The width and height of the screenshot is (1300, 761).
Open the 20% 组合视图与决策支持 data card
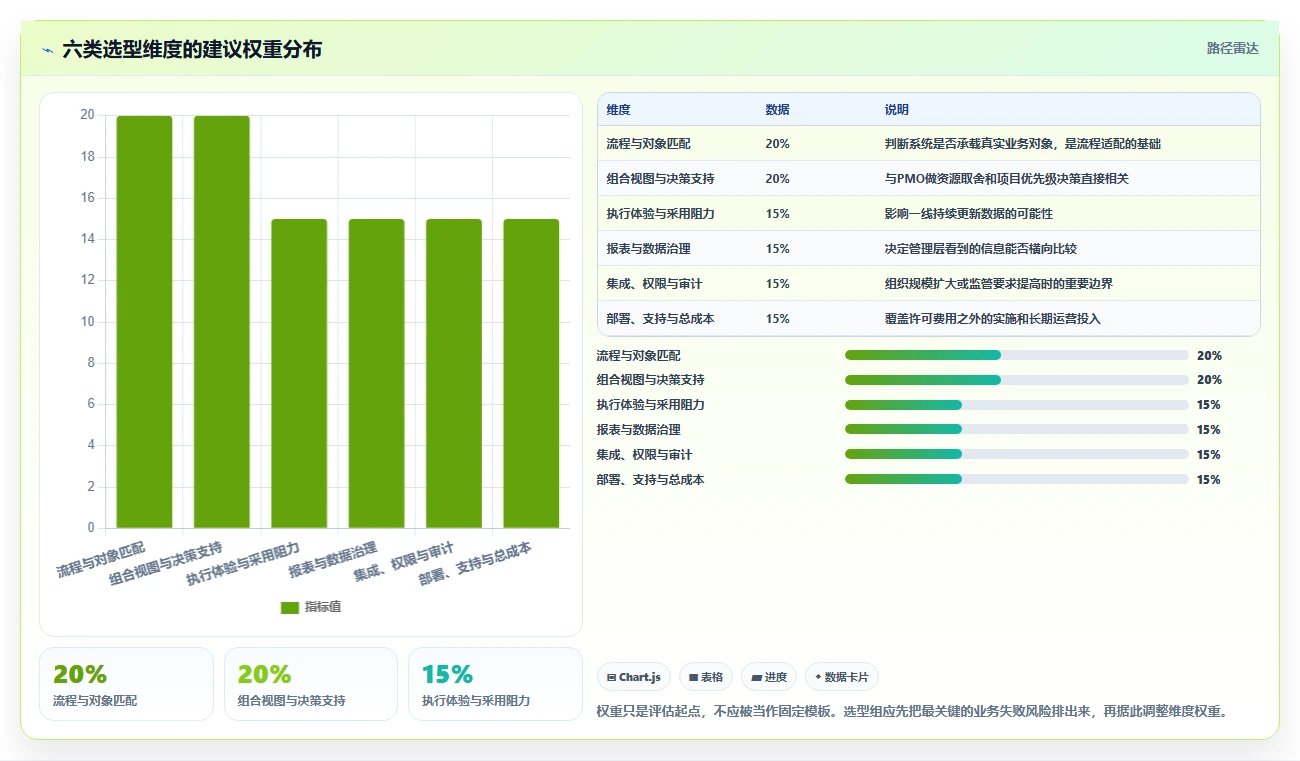point(311,684)
